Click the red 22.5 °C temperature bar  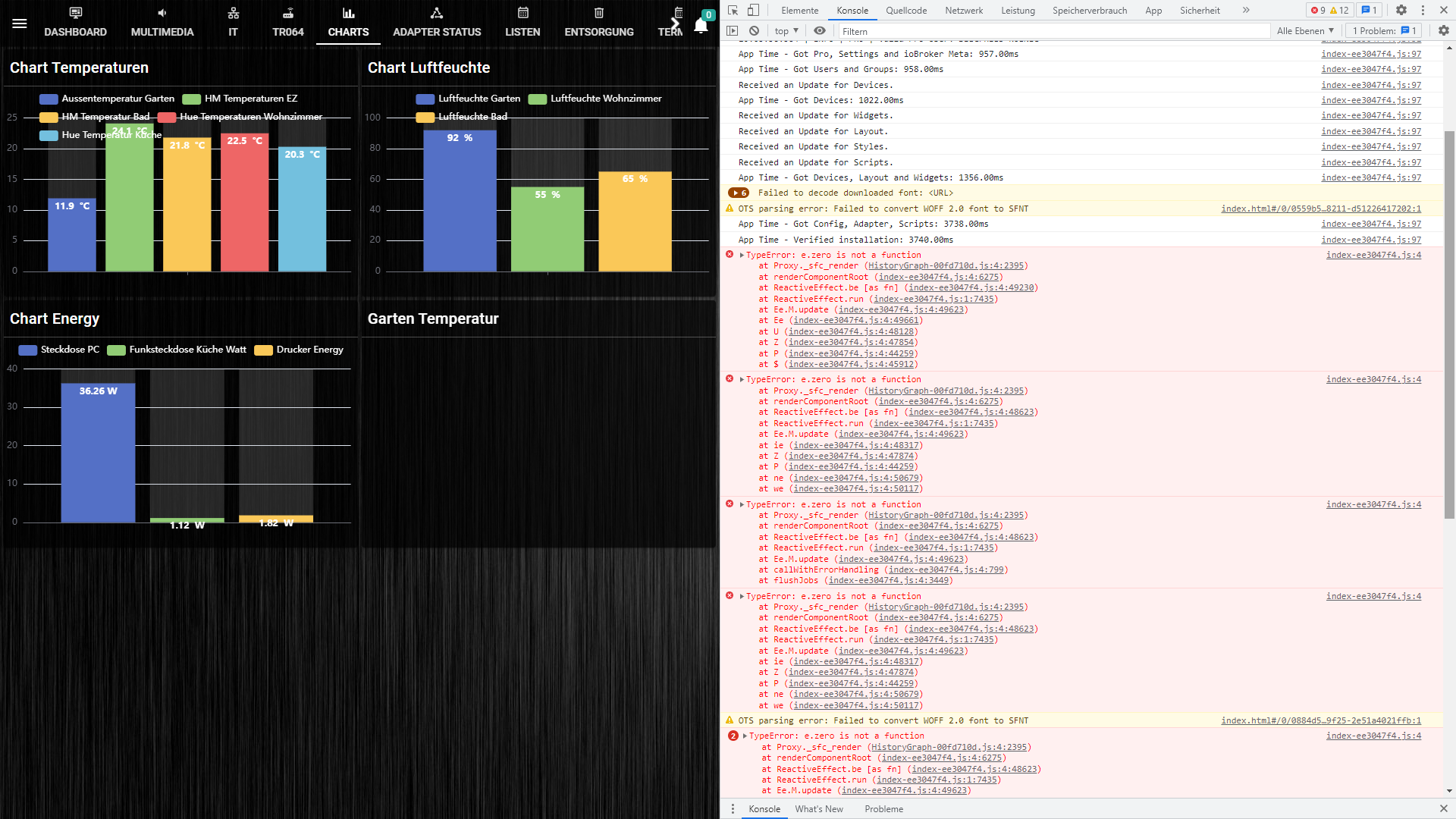[244, 202]
